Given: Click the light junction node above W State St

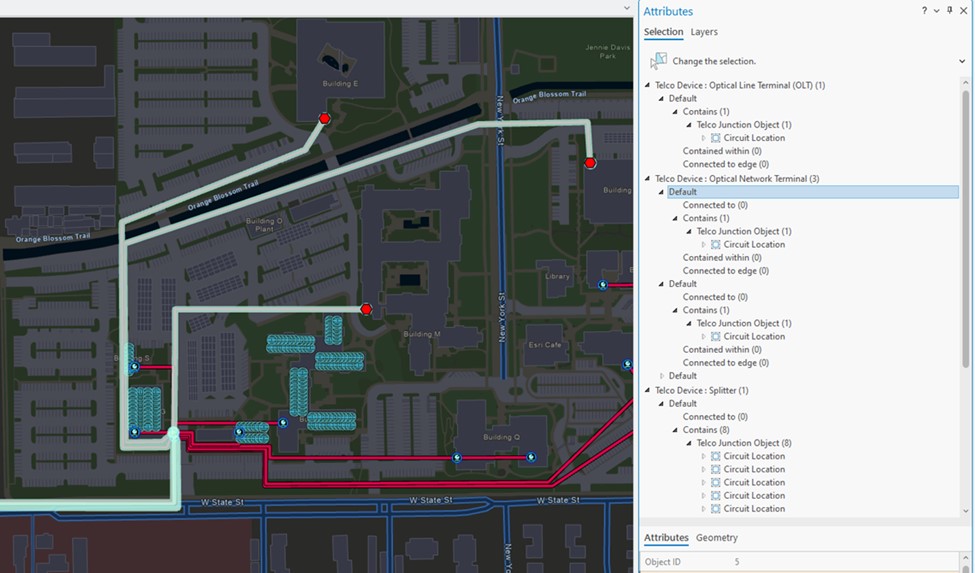Looking at the screenshot, I should tap(173, 433).
